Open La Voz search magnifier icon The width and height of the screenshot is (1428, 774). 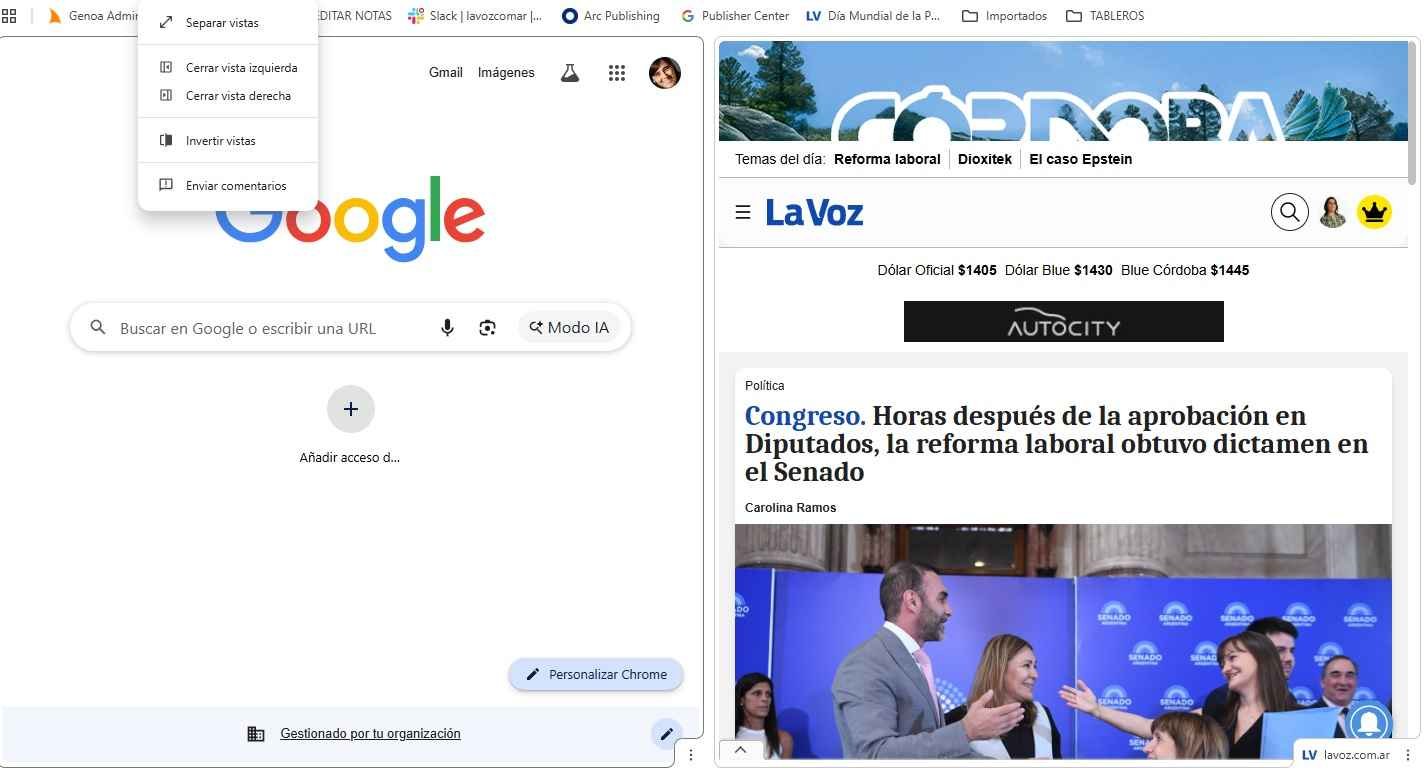pyautogui.click(x=1289, y=212)
